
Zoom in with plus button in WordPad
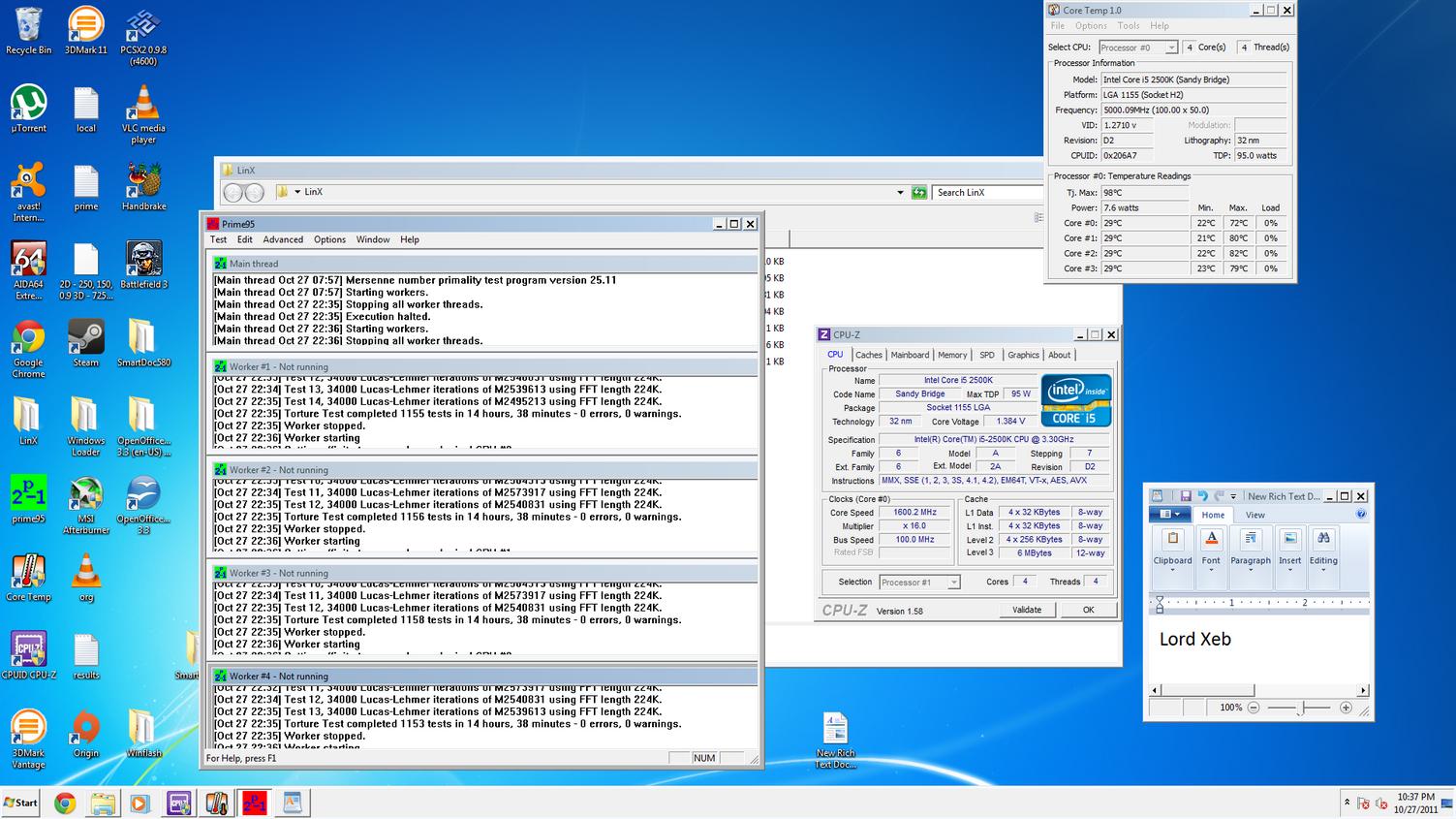pos(1346,708)
